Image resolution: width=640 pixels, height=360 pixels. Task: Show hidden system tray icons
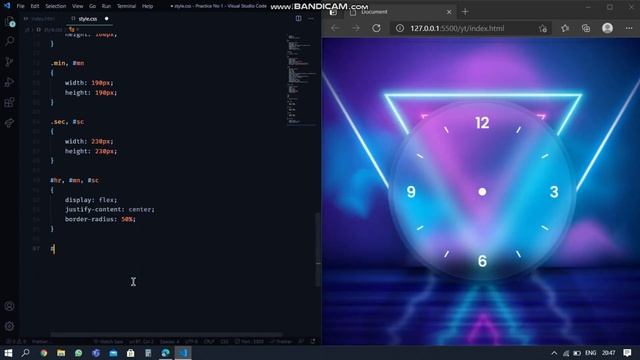554,353
